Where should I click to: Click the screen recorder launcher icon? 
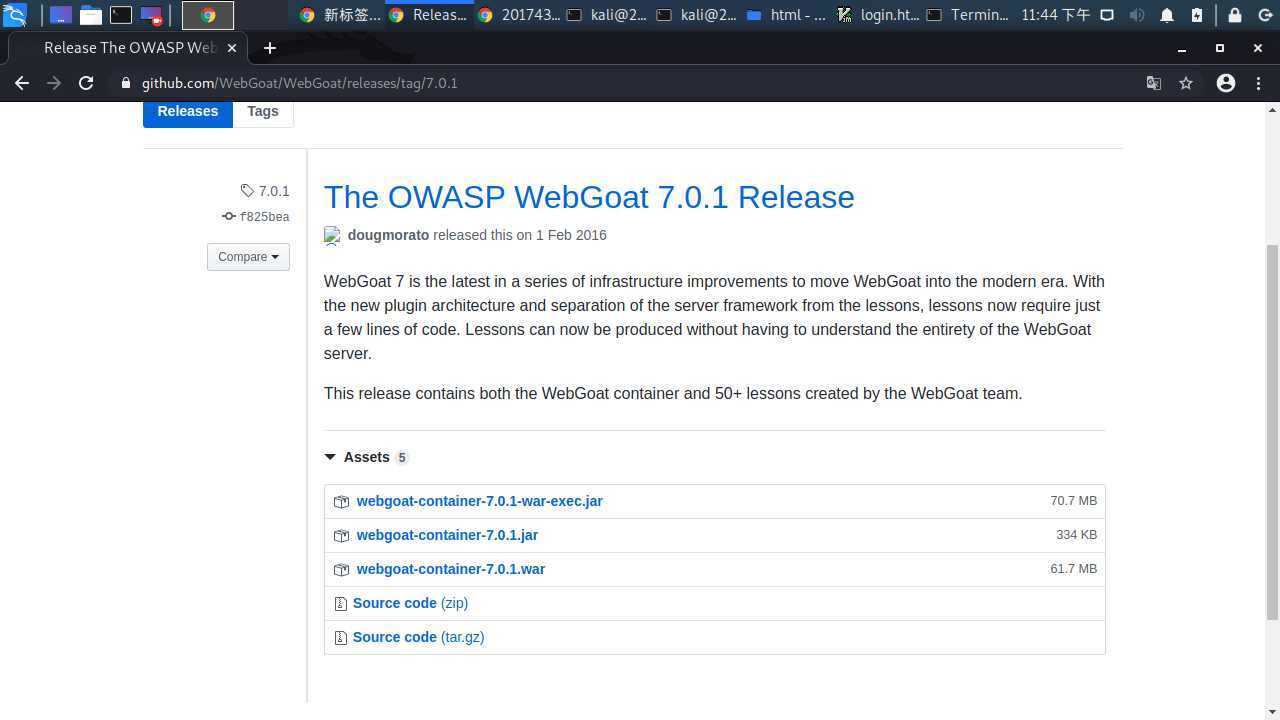point(151,15)
